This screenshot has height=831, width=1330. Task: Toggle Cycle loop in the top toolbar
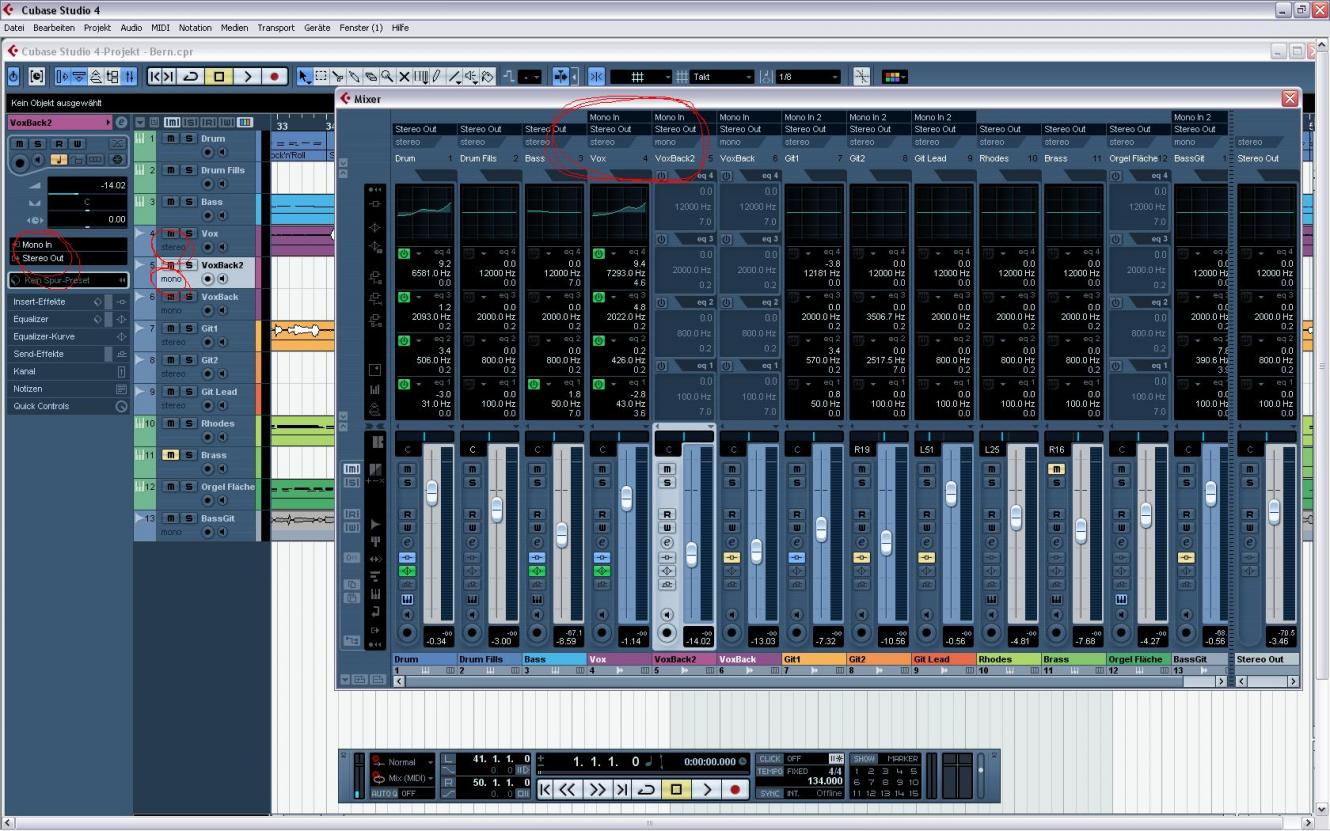click(x=190, y=77)
